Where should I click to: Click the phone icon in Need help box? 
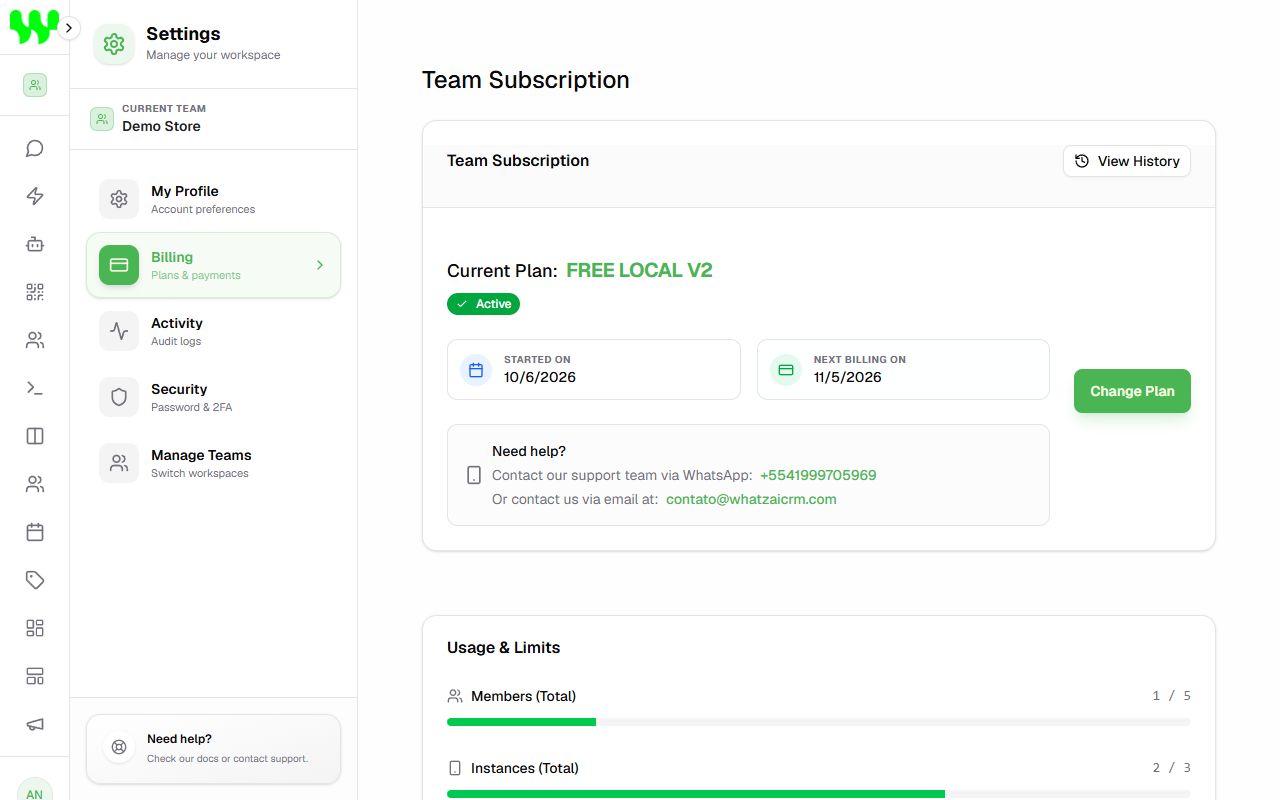(x=474, y=476)
